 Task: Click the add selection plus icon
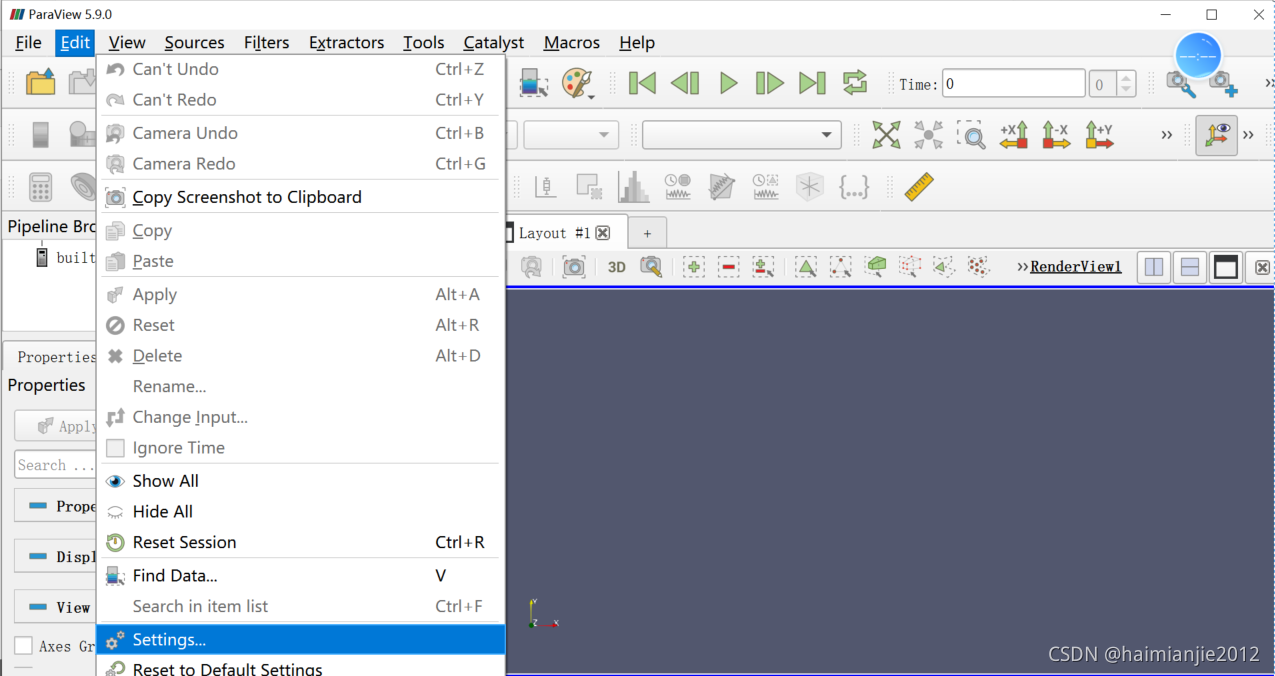click(x=693, y=267)
